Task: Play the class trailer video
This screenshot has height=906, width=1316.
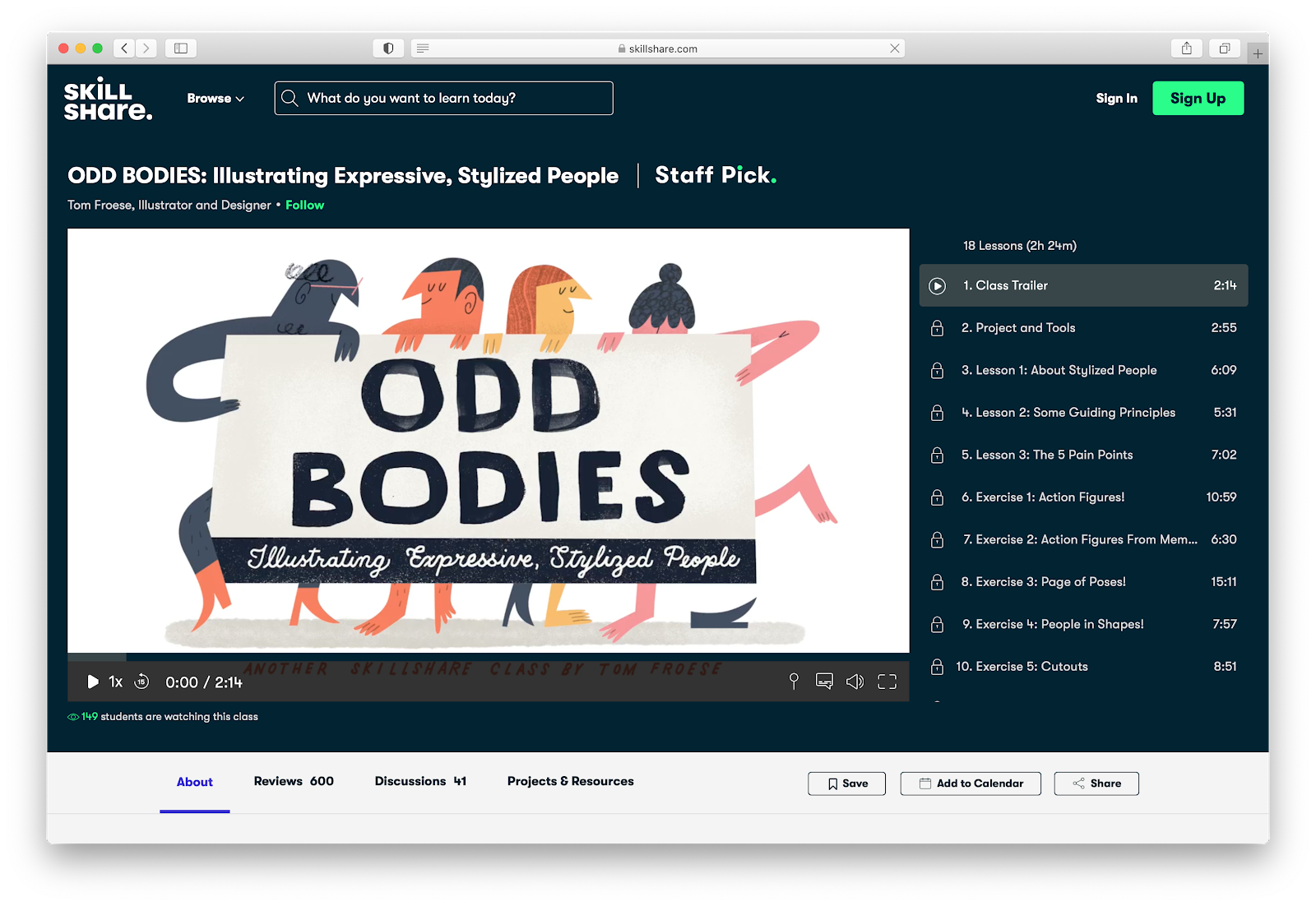Action: 93,682
